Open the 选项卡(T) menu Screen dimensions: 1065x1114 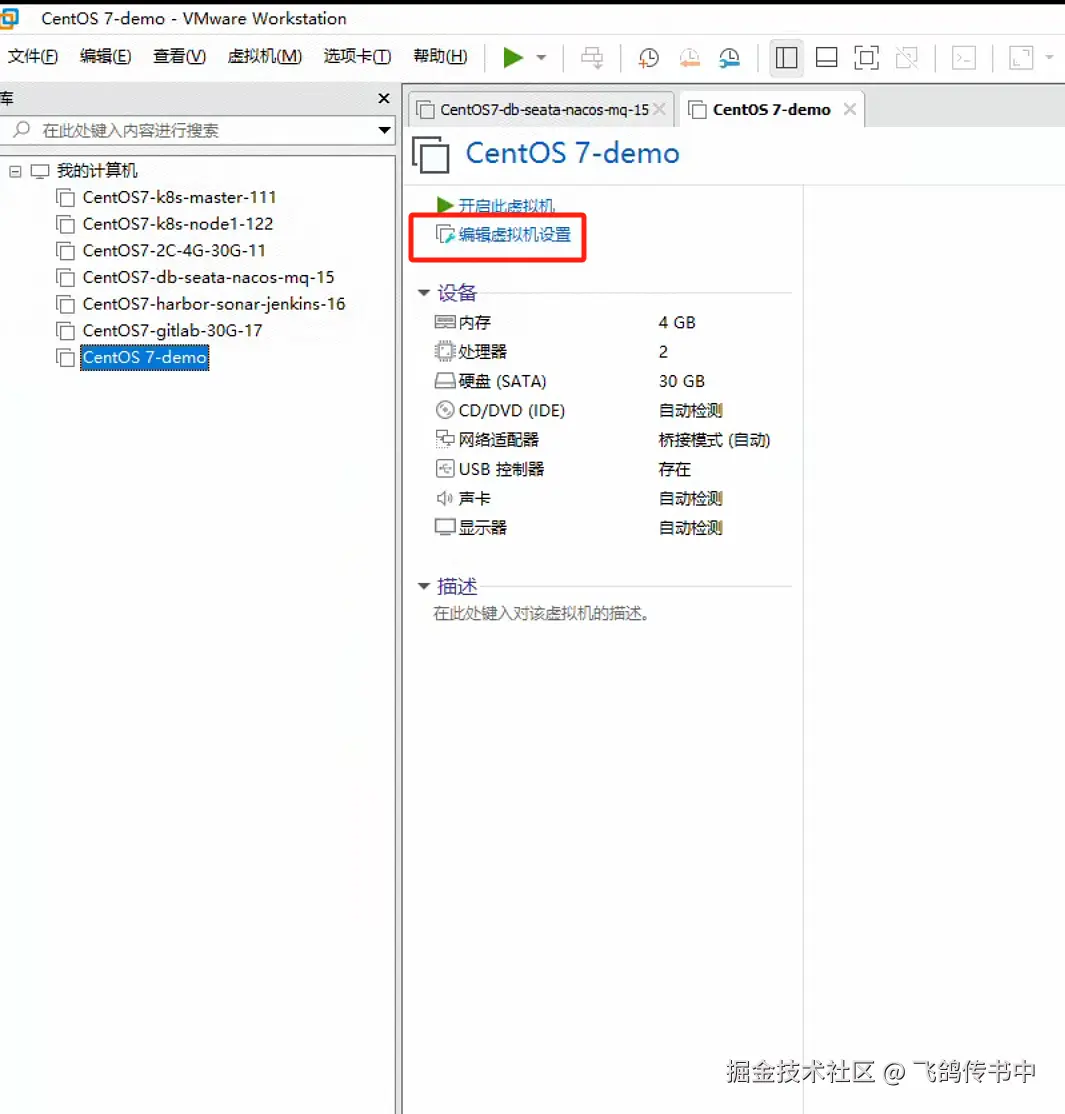pos(357,56)
